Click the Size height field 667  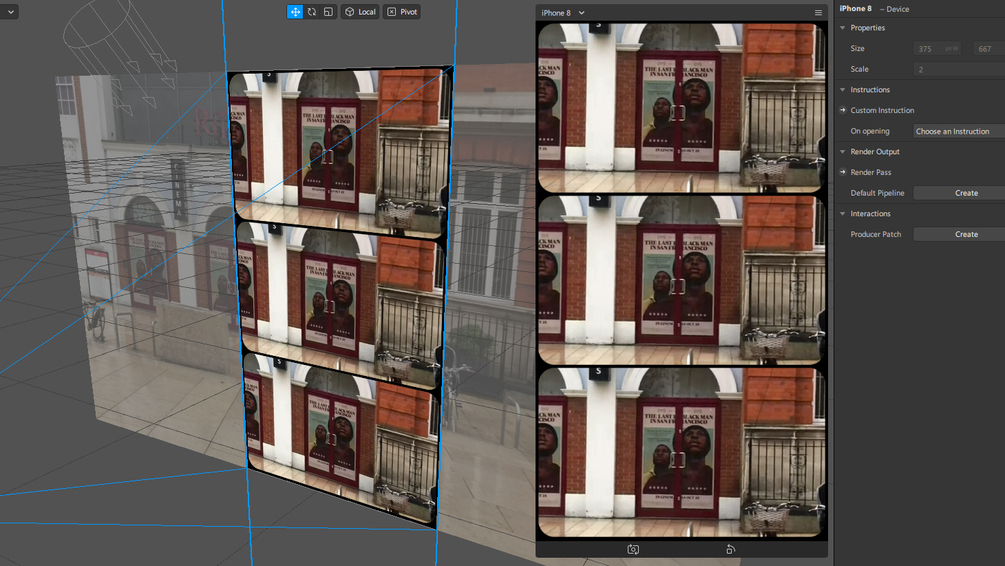[989, 49]
